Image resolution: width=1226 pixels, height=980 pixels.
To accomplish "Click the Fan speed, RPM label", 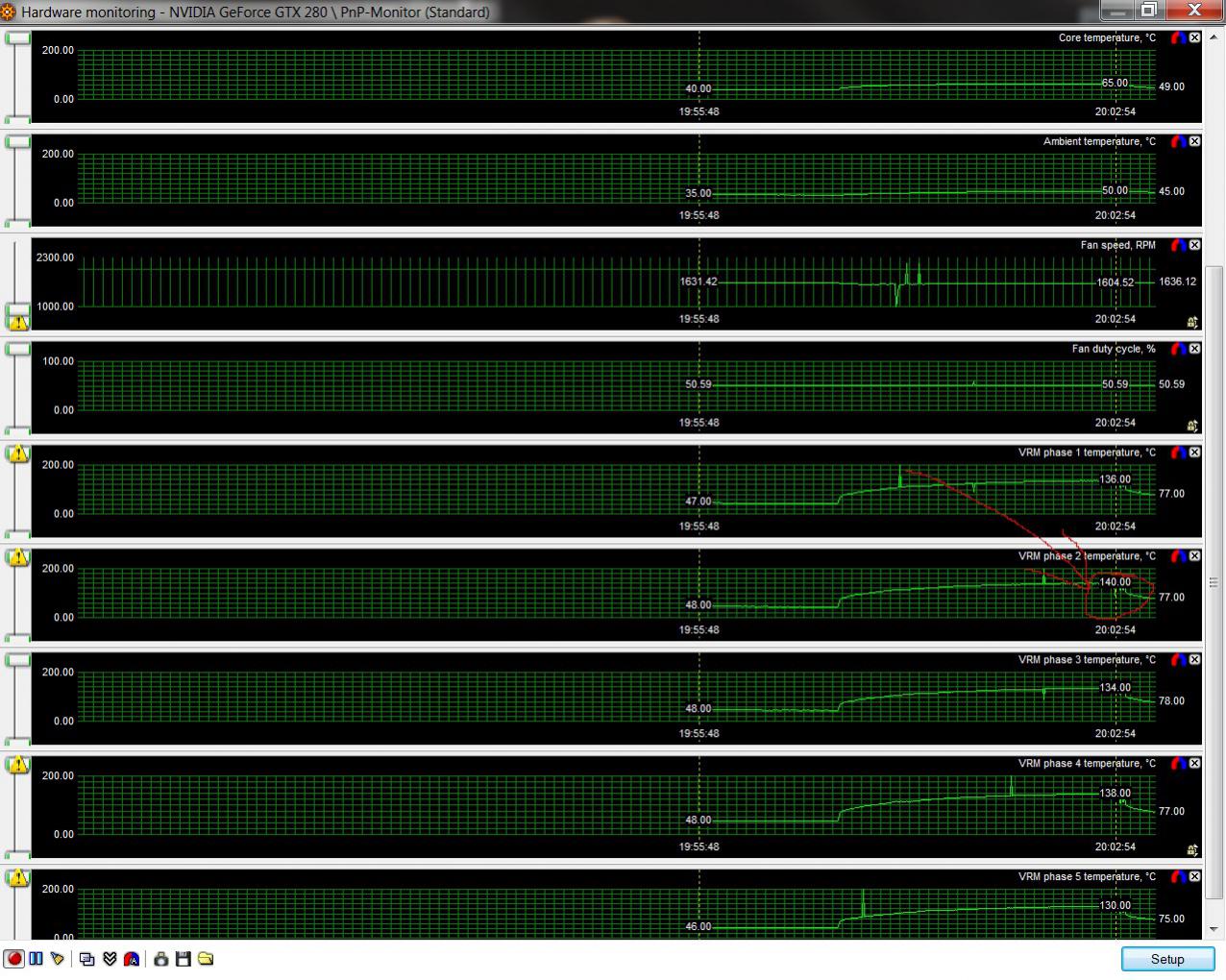I will [x=1117, y=245].
